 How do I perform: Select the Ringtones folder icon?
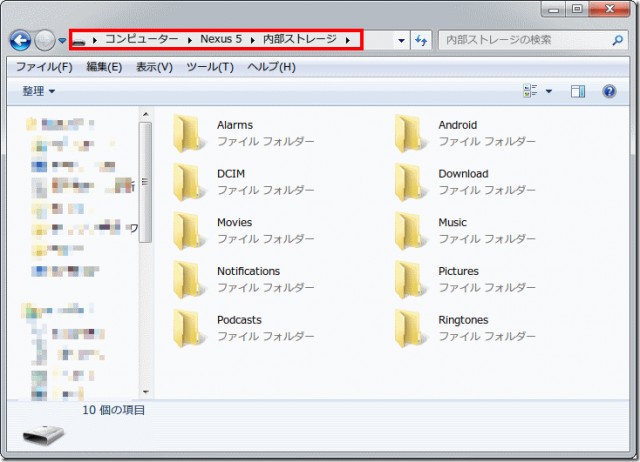[x=411, y=329]
